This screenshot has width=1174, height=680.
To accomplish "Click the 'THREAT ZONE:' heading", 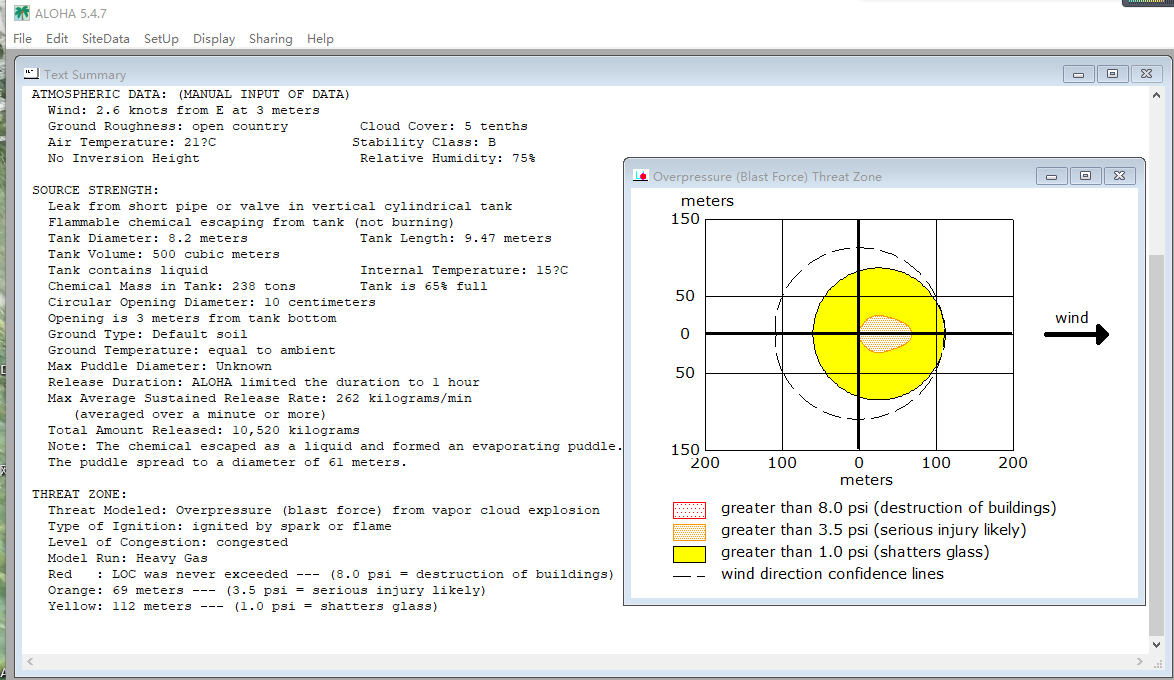I will [79, 494].
